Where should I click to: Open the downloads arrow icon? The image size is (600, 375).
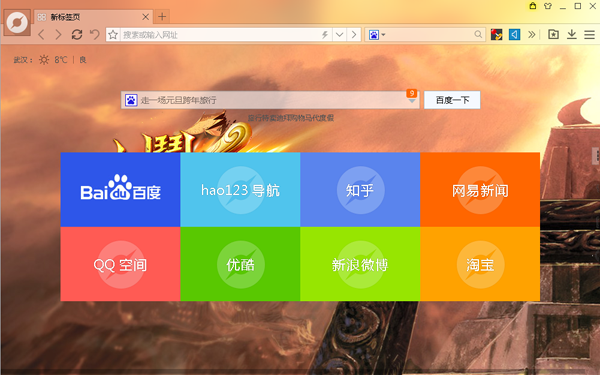click(572, 34)
